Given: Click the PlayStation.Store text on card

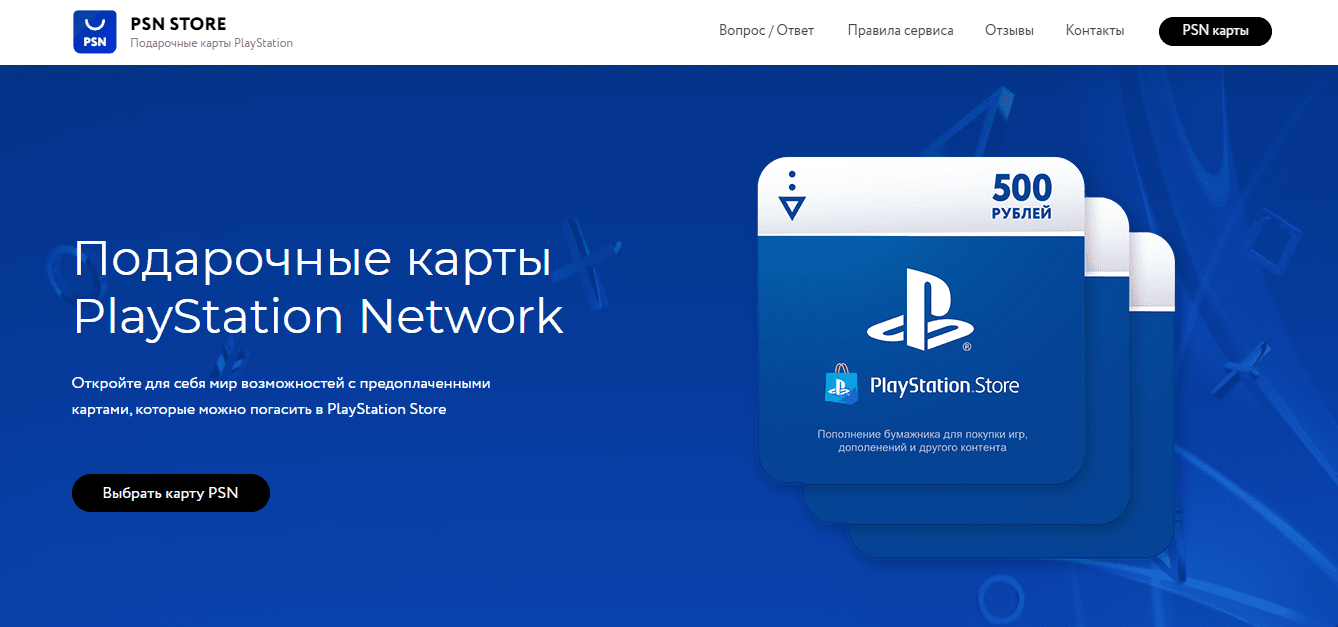Looking at the screenshot, I should 944,385.
